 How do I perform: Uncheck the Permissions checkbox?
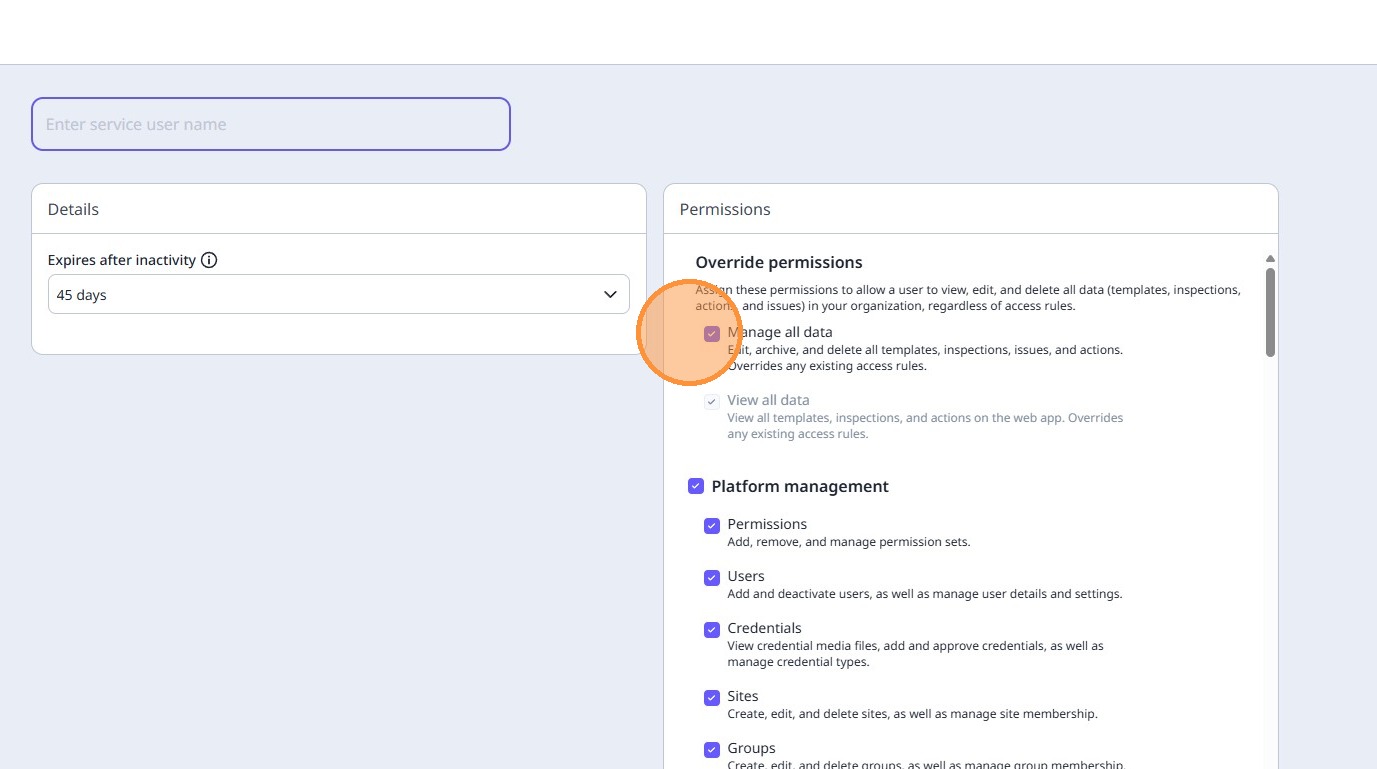tap(712, 526)
